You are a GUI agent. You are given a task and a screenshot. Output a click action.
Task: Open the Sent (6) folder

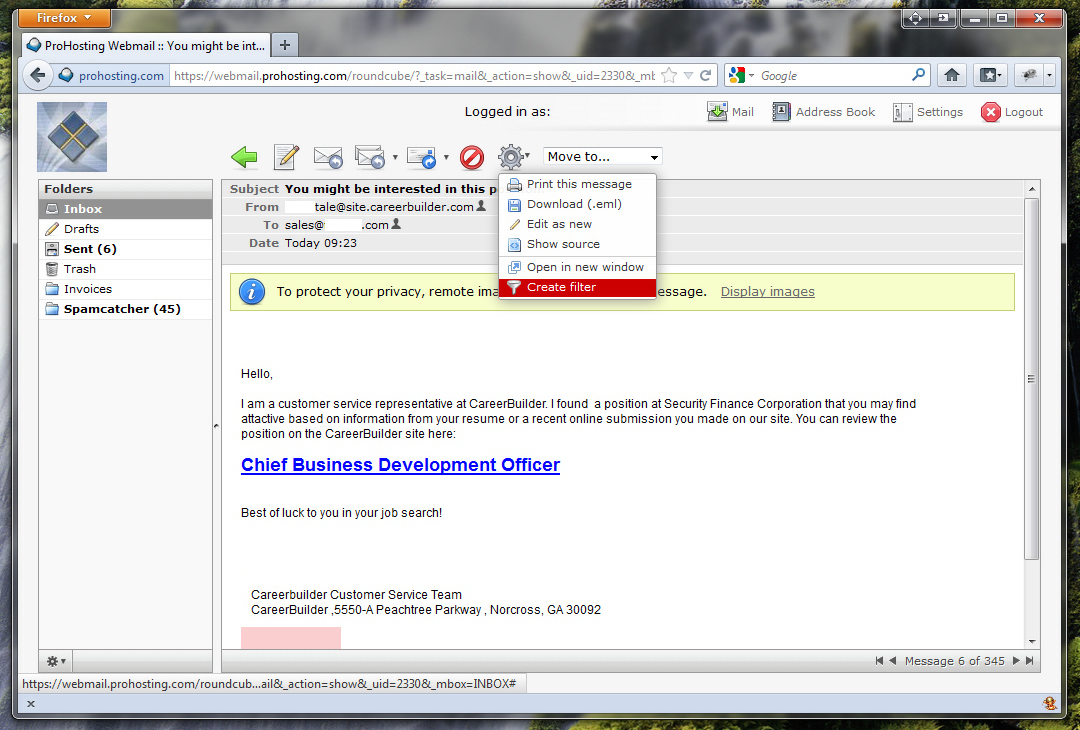[x=125, y=249]
